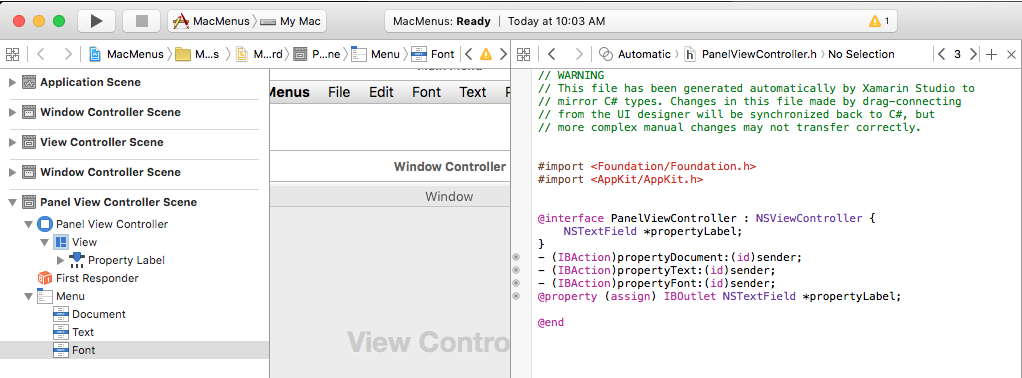Open the No Selection symbol menu
This screenshot has height=378, width=1022.
pos(861,54)
